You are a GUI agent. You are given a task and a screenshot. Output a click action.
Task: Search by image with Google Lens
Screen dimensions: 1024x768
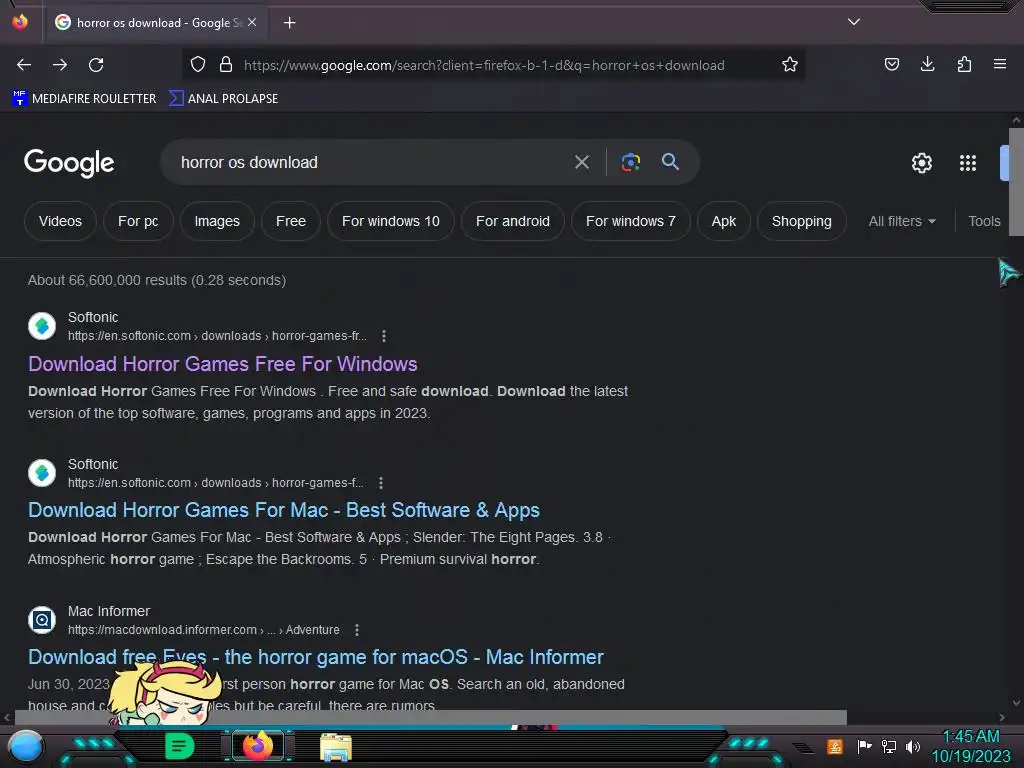point(630,162)
